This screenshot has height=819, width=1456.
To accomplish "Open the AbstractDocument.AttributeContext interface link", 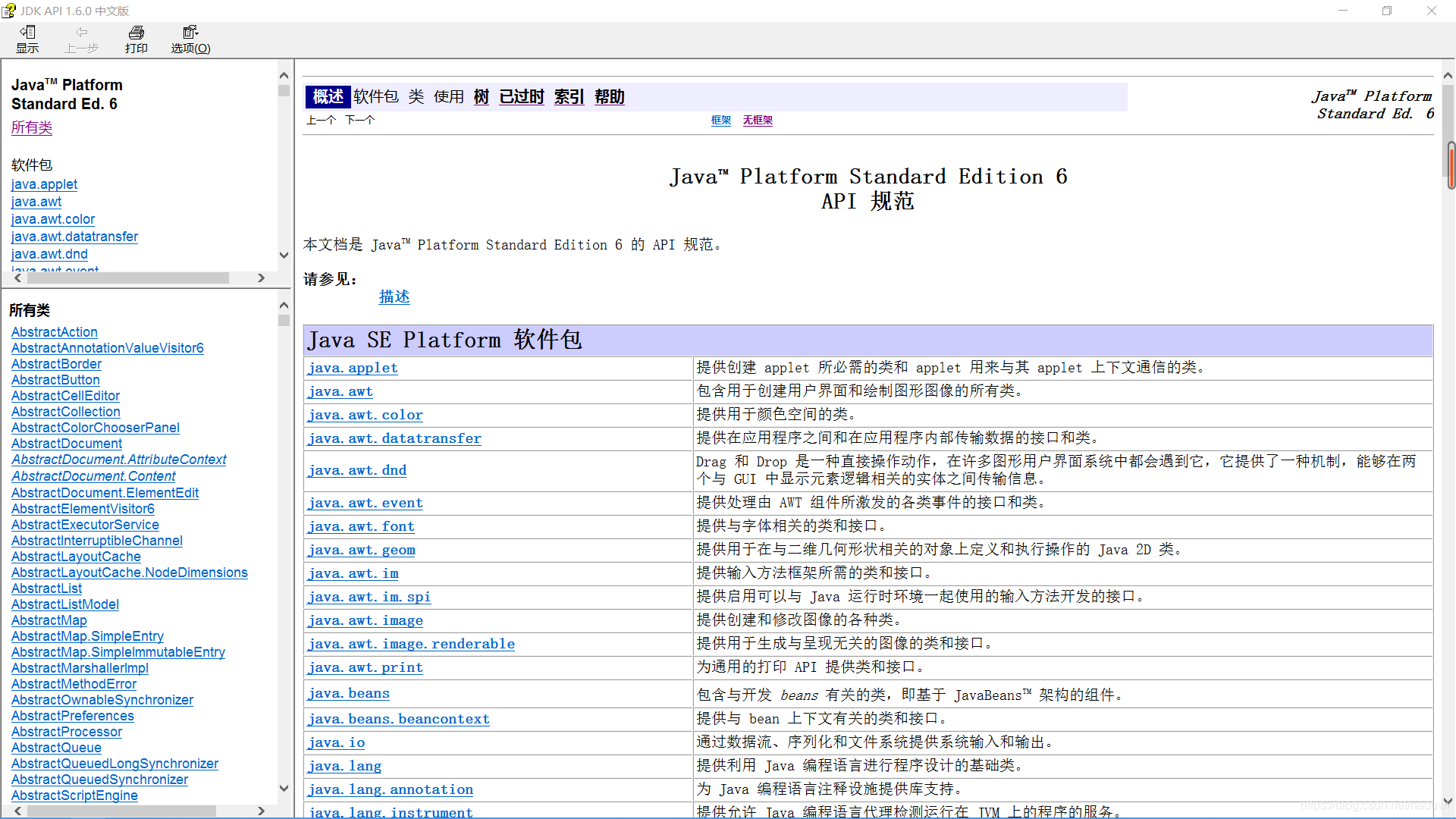I will [119, 460].
